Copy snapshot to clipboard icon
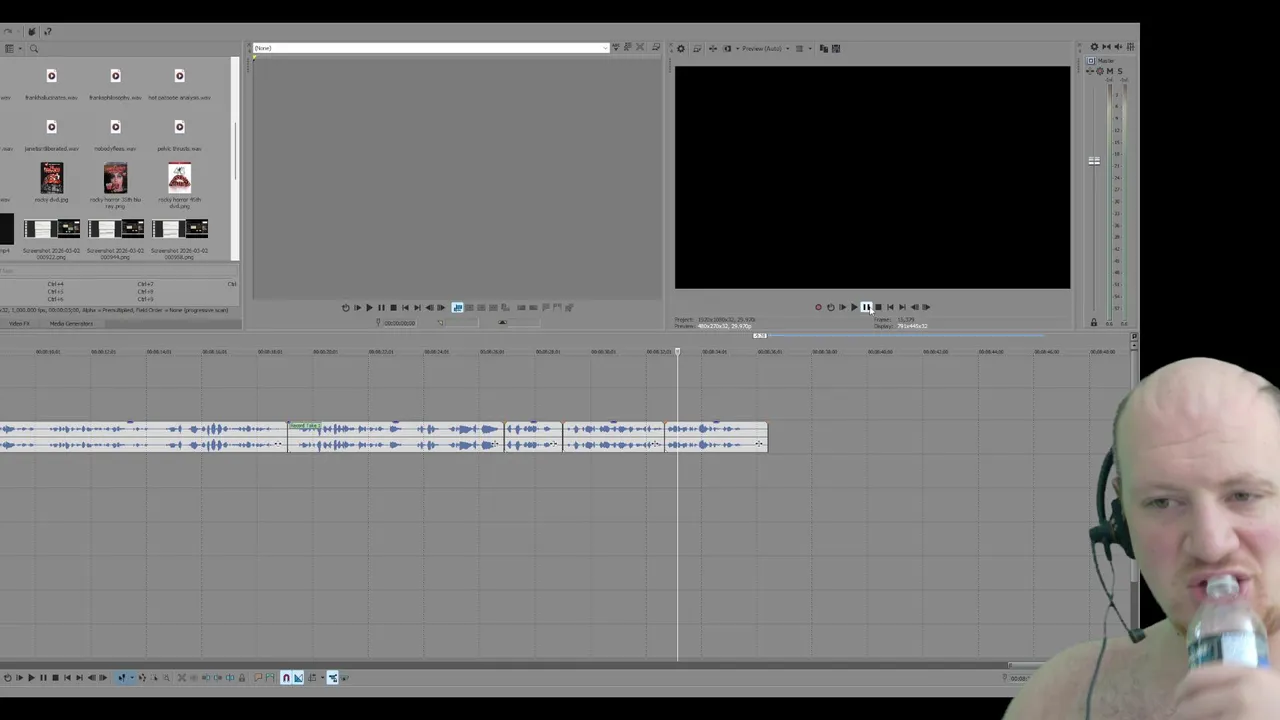This screenshot has width=1280, height=720. (824, 48)
